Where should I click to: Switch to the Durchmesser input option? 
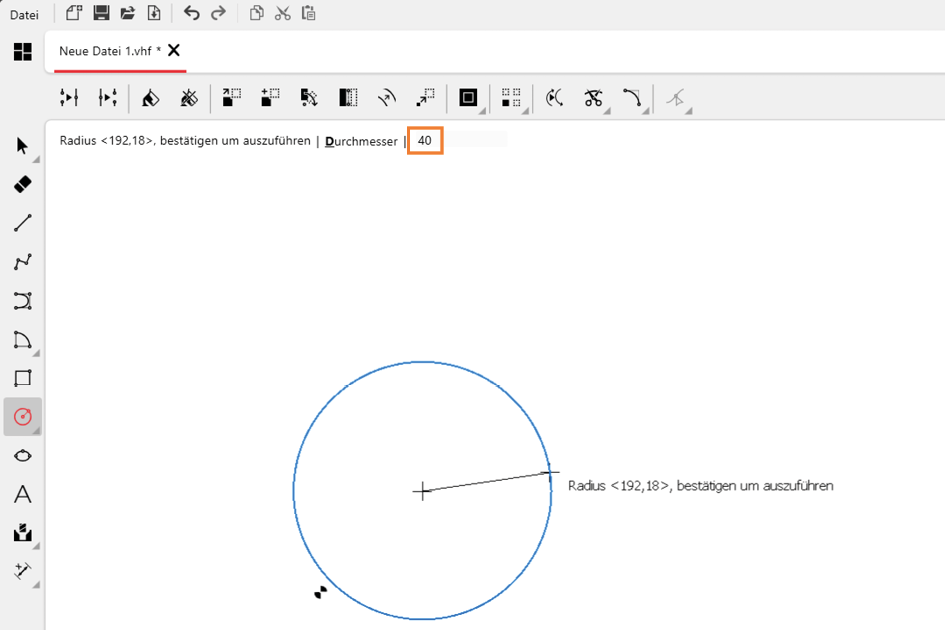[361, 141]
